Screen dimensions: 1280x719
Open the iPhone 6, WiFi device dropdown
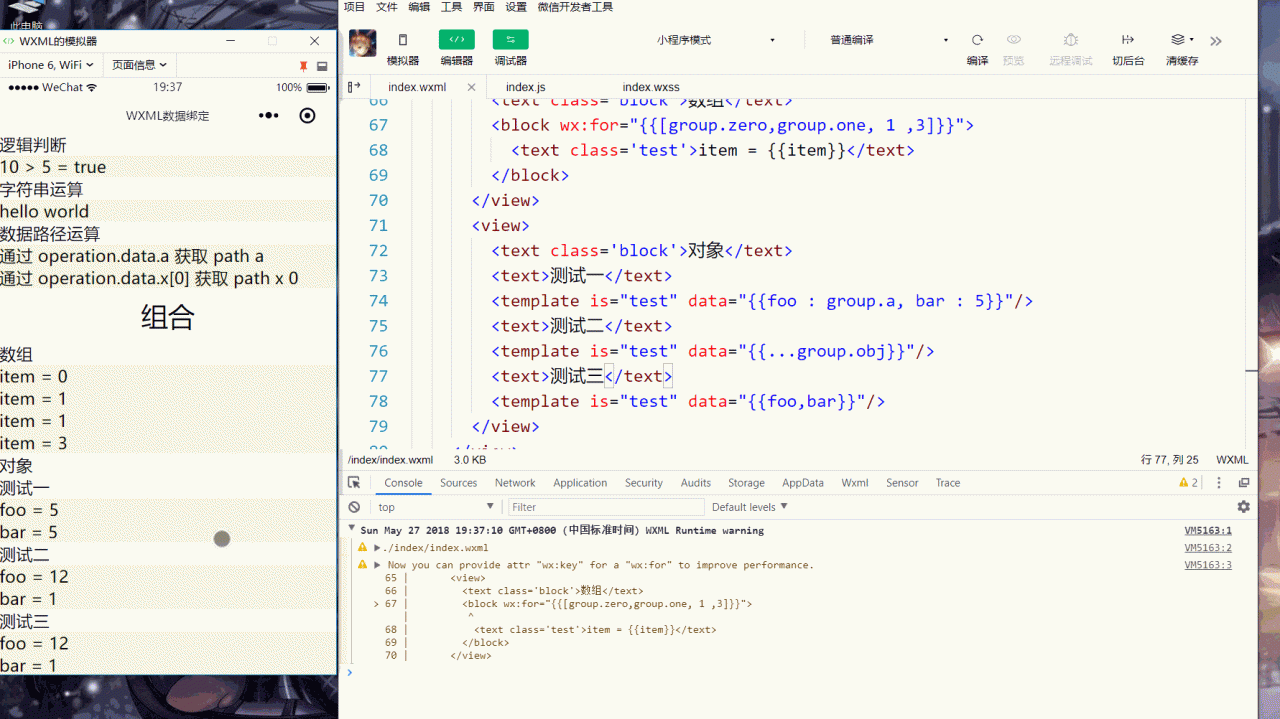click(50, 65)
